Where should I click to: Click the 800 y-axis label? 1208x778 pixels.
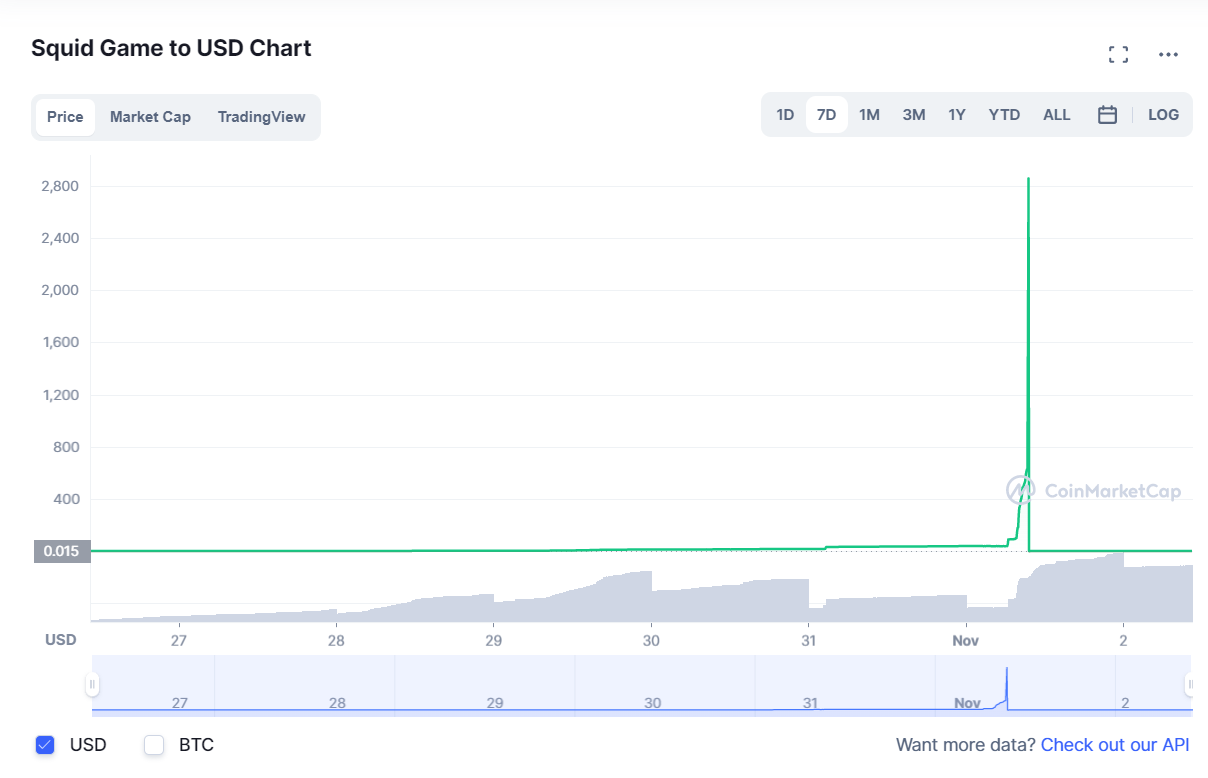[x=66, y=447]
